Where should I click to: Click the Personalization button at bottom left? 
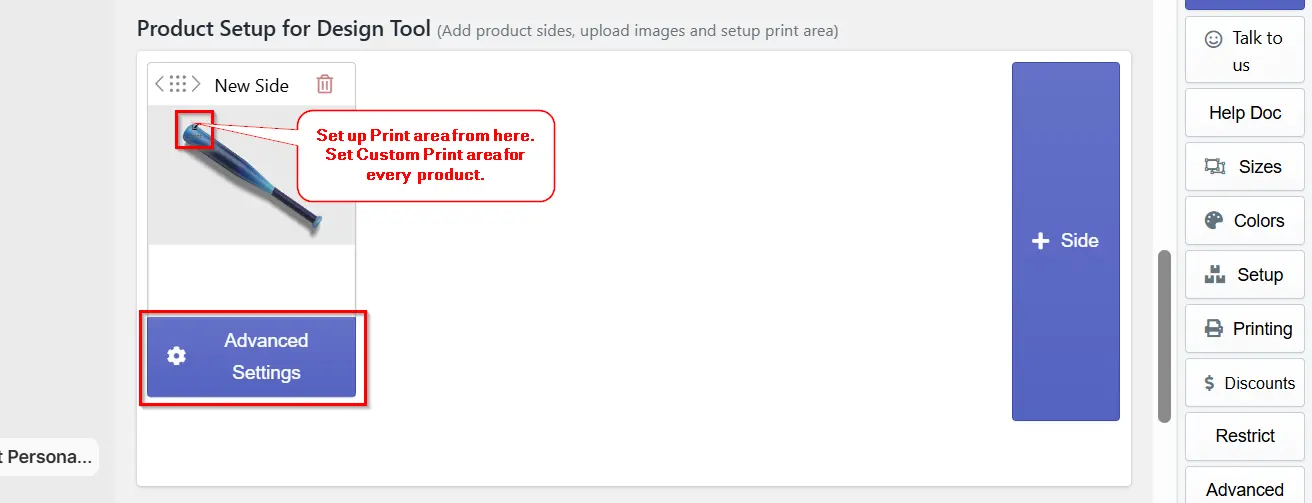pos(47,457)
